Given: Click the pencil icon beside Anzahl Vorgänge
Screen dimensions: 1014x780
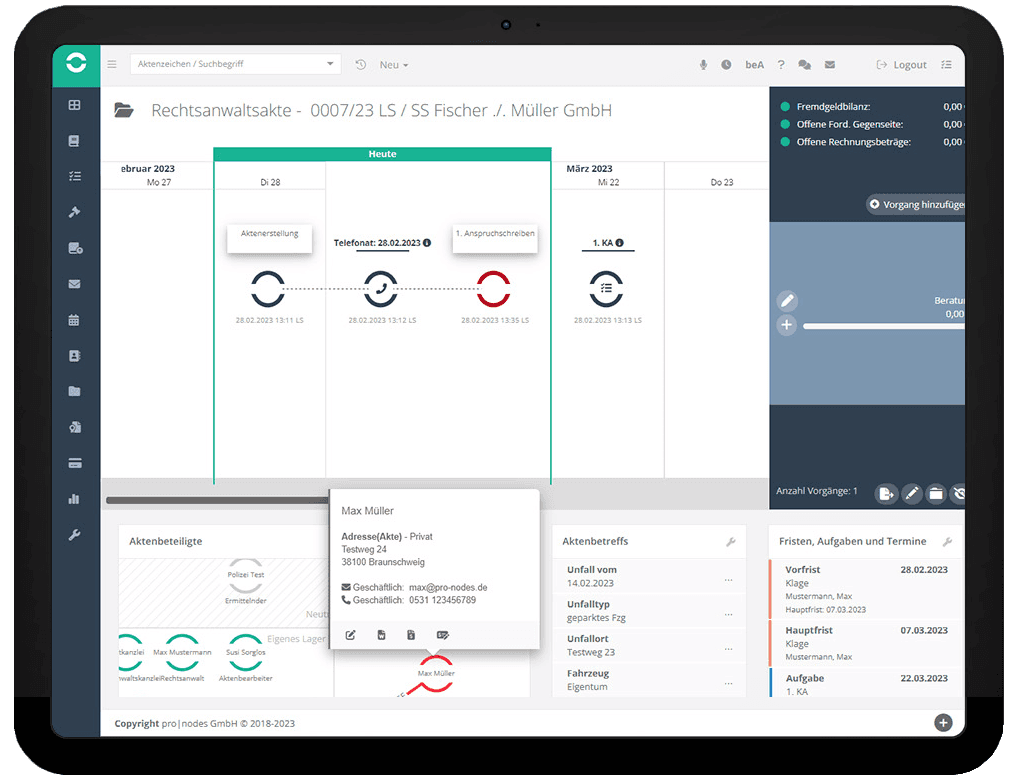Looking at the screenshot, I should [911, 493].
